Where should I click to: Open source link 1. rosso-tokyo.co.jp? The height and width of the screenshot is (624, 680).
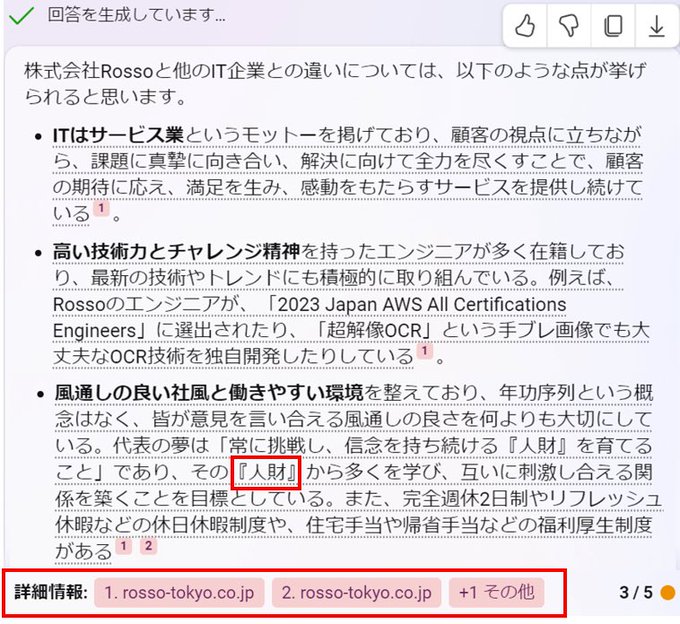tap(179, 592)
